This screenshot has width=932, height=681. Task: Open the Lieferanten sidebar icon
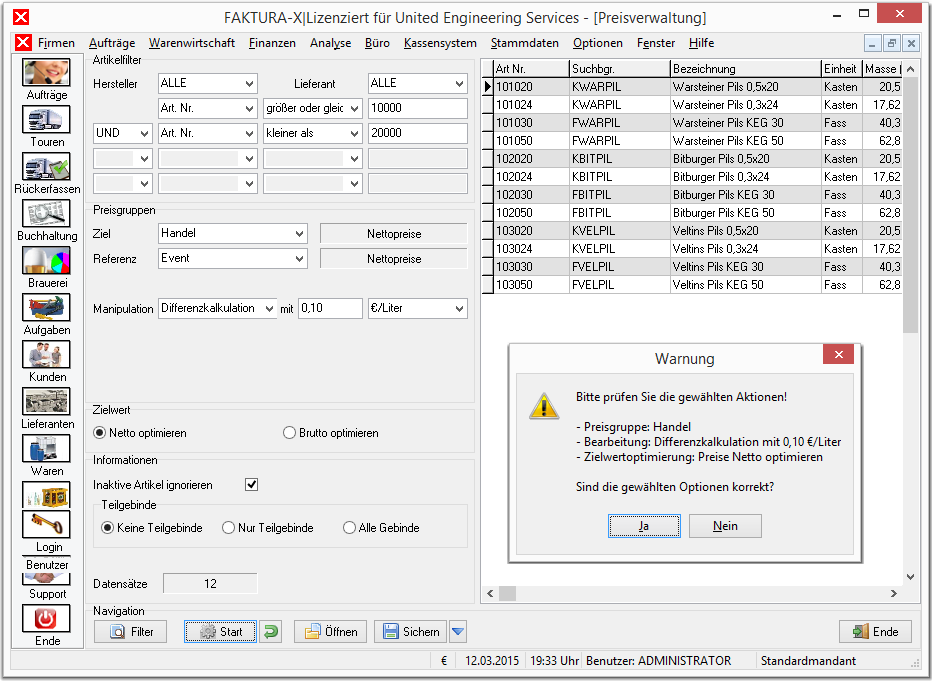[x=46, y=401]
